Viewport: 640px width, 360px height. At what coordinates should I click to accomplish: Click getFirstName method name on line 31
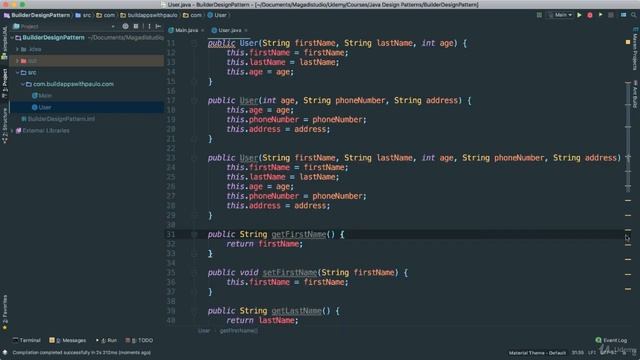299,234
